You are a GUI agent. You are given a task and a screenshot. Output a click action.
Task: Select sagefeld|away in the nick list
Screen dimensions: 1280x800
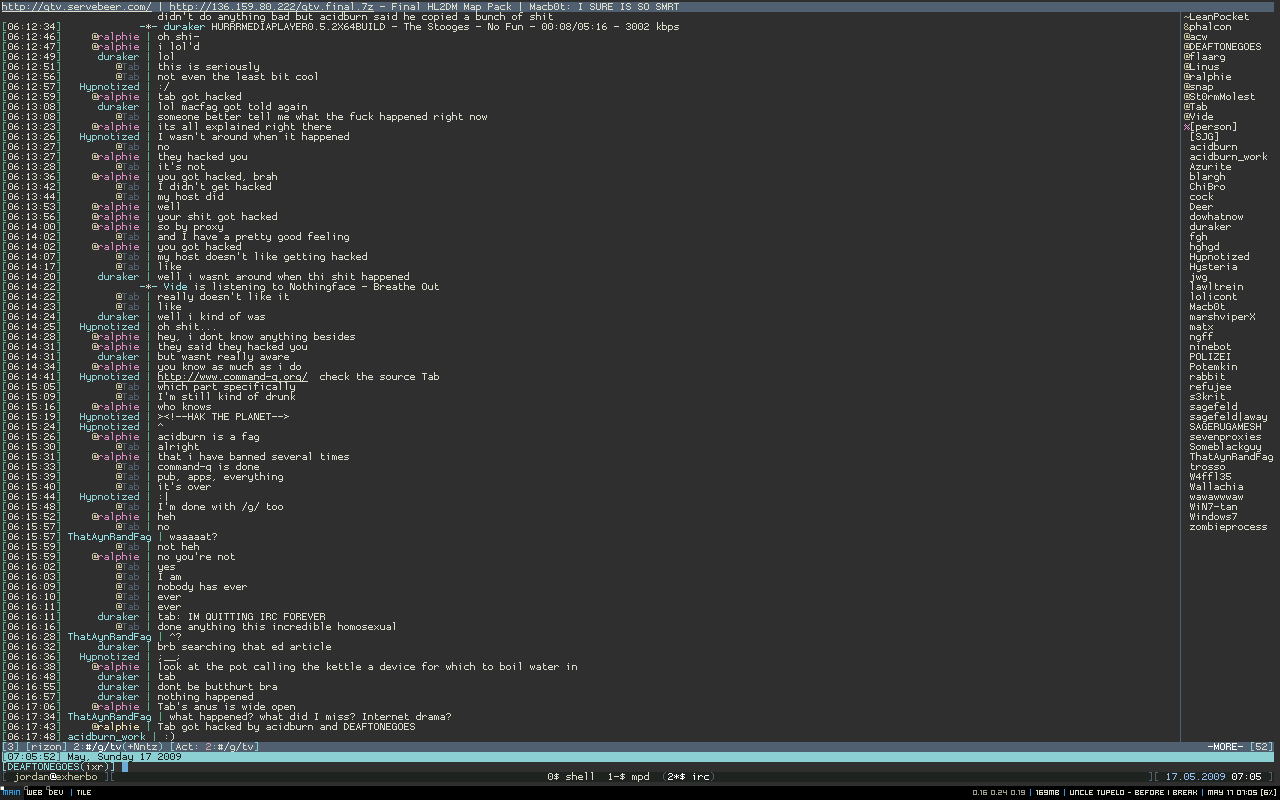click(x=1228, y=417)
